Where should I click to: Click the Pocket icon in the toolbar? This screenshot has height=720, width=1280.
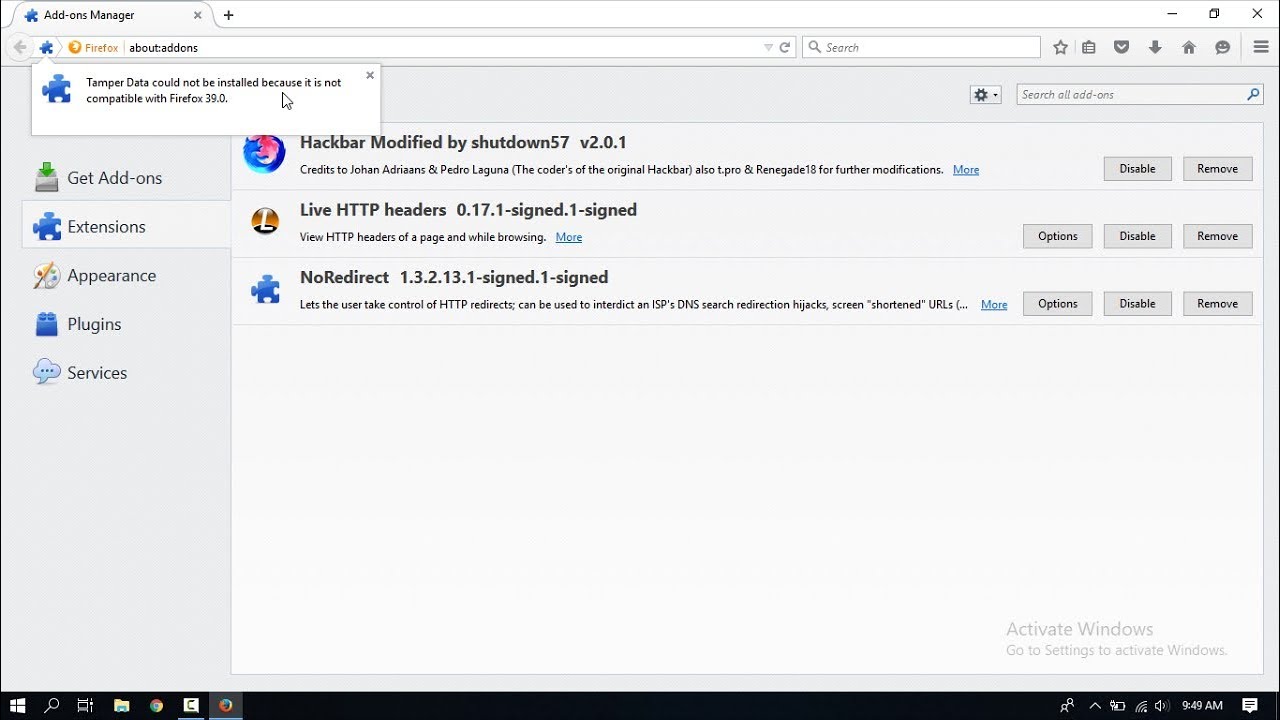pos(1122,47)
